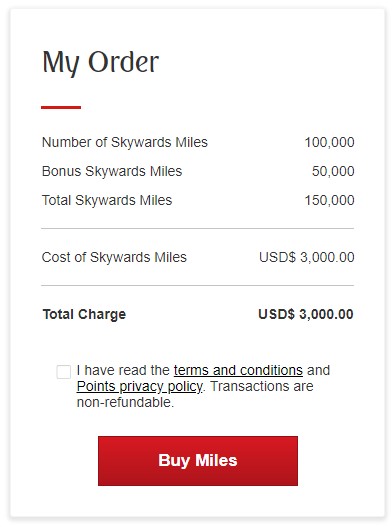Select the 150,000 total miles value
Viewport: 392px width, 527px height.
329,200
